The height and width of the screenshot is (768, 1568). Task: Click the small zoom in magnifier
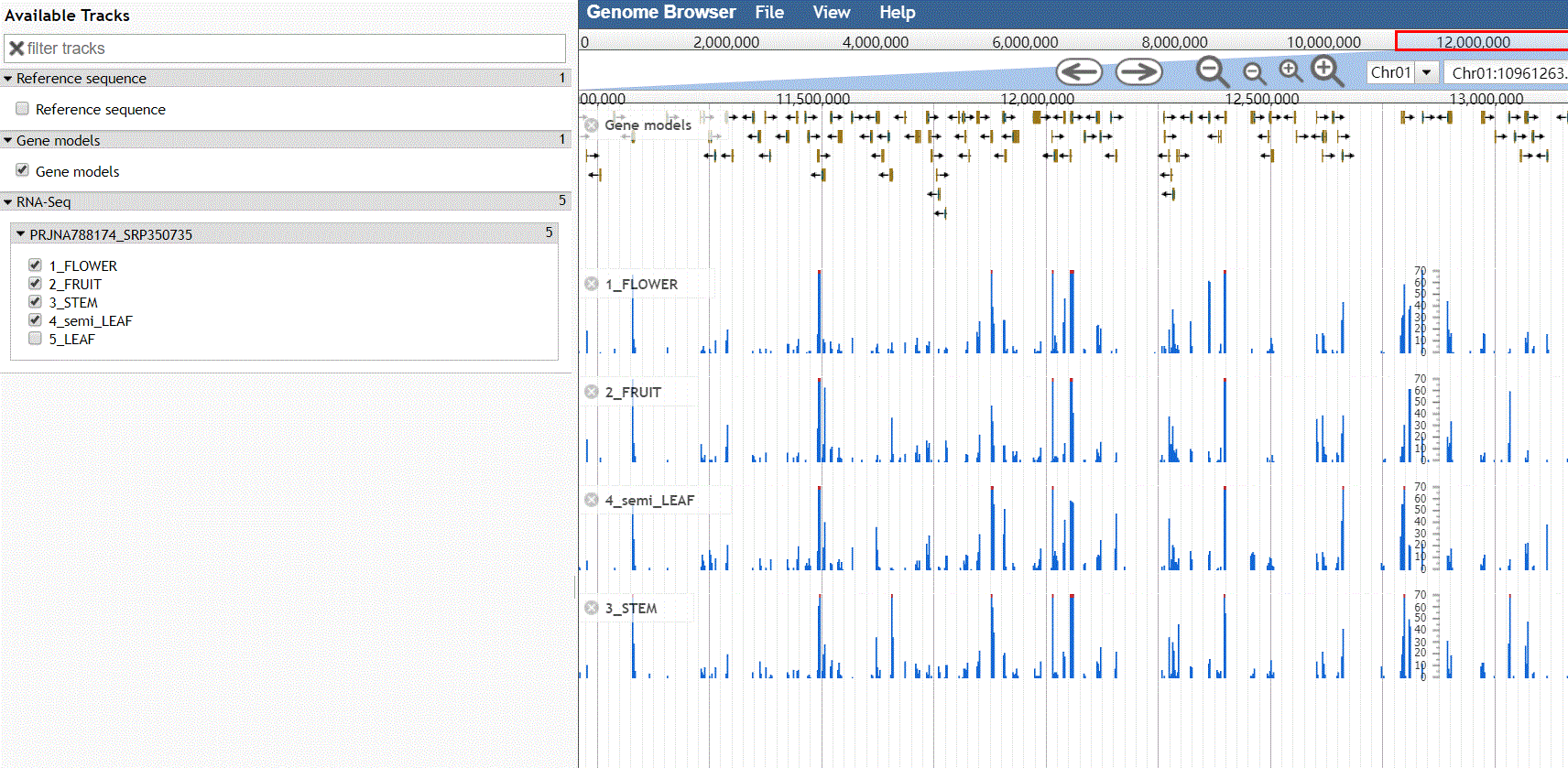pos(1290,70)
